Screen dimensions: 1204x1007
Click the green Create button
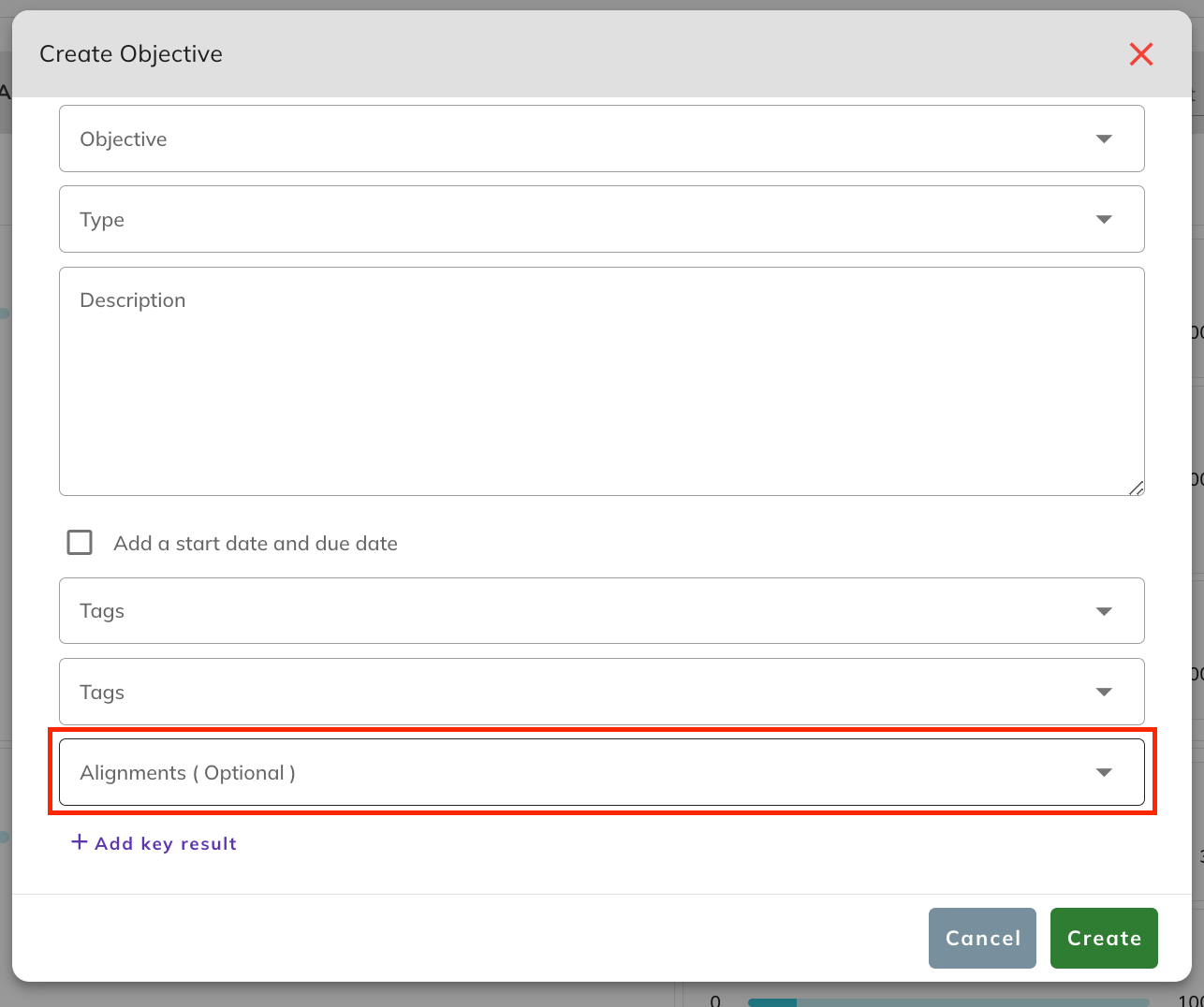click(1104, 938)
